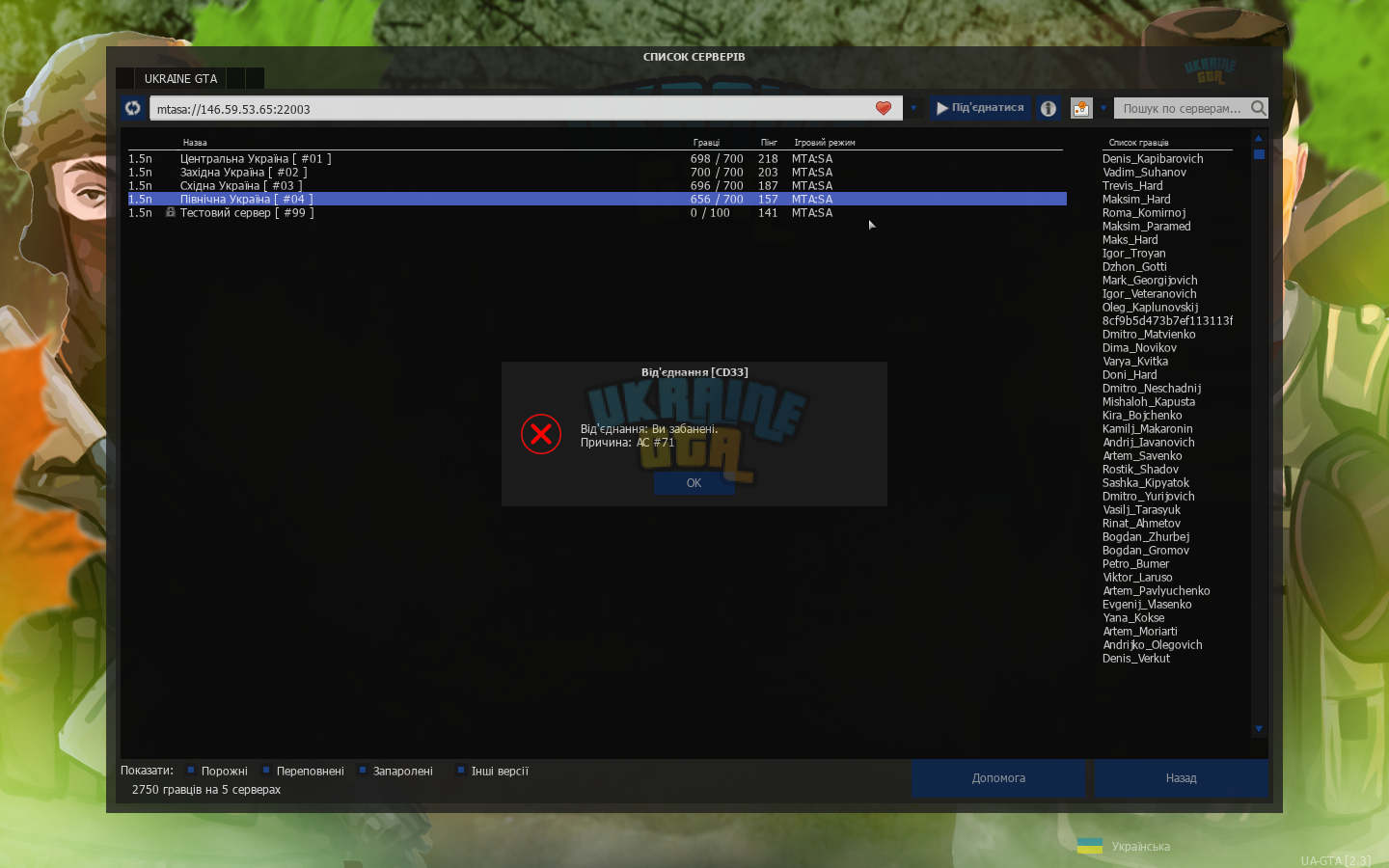Screen dimensions: 1389x868
Task: Click the blank tab before UKRAINE GTA
Action: pyautogui.click(x=124, y=78)
